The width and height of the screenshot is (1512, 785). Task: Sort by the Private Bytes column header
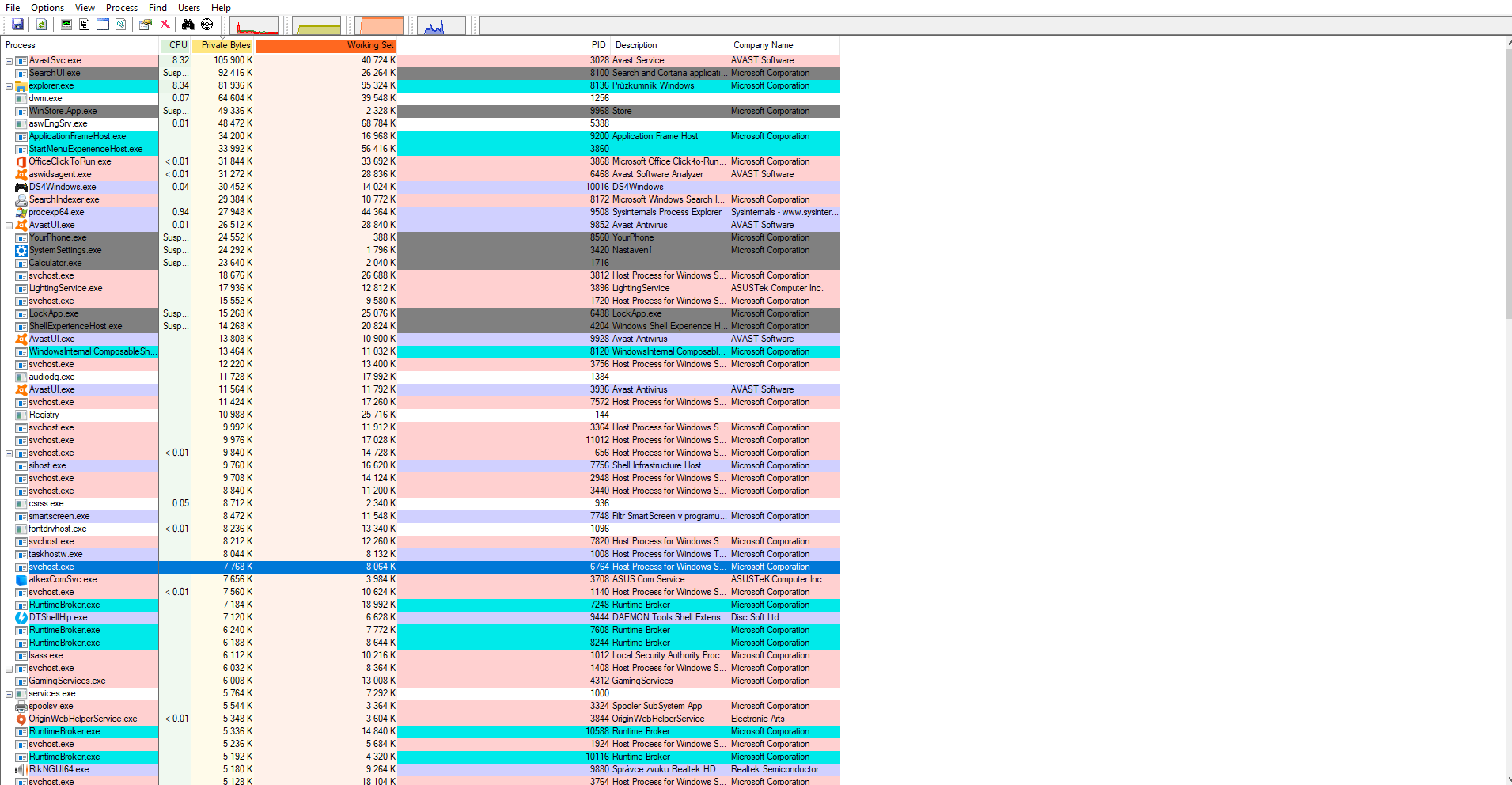[223, 45]
